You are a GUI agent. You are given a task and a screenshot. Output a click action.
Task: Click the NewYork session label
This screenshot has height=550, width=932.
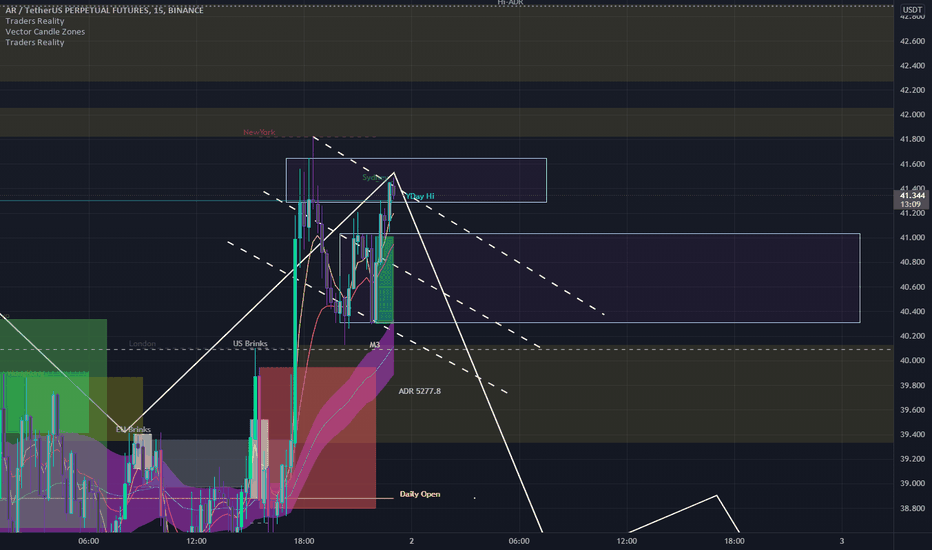259,132
